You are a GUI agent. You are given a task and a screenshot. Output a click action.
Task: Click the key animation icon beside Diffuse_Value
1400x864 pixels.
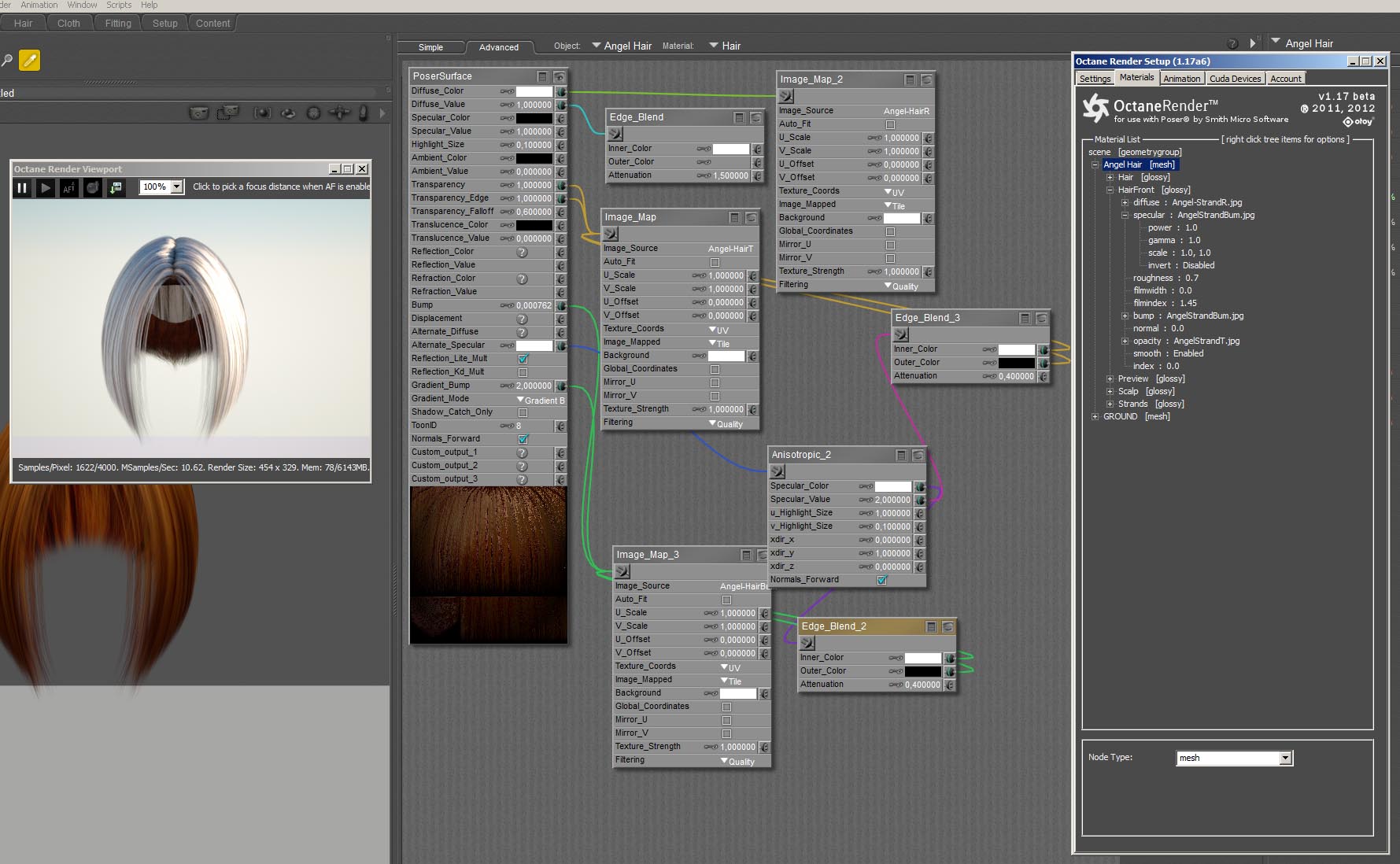(507, 105)
